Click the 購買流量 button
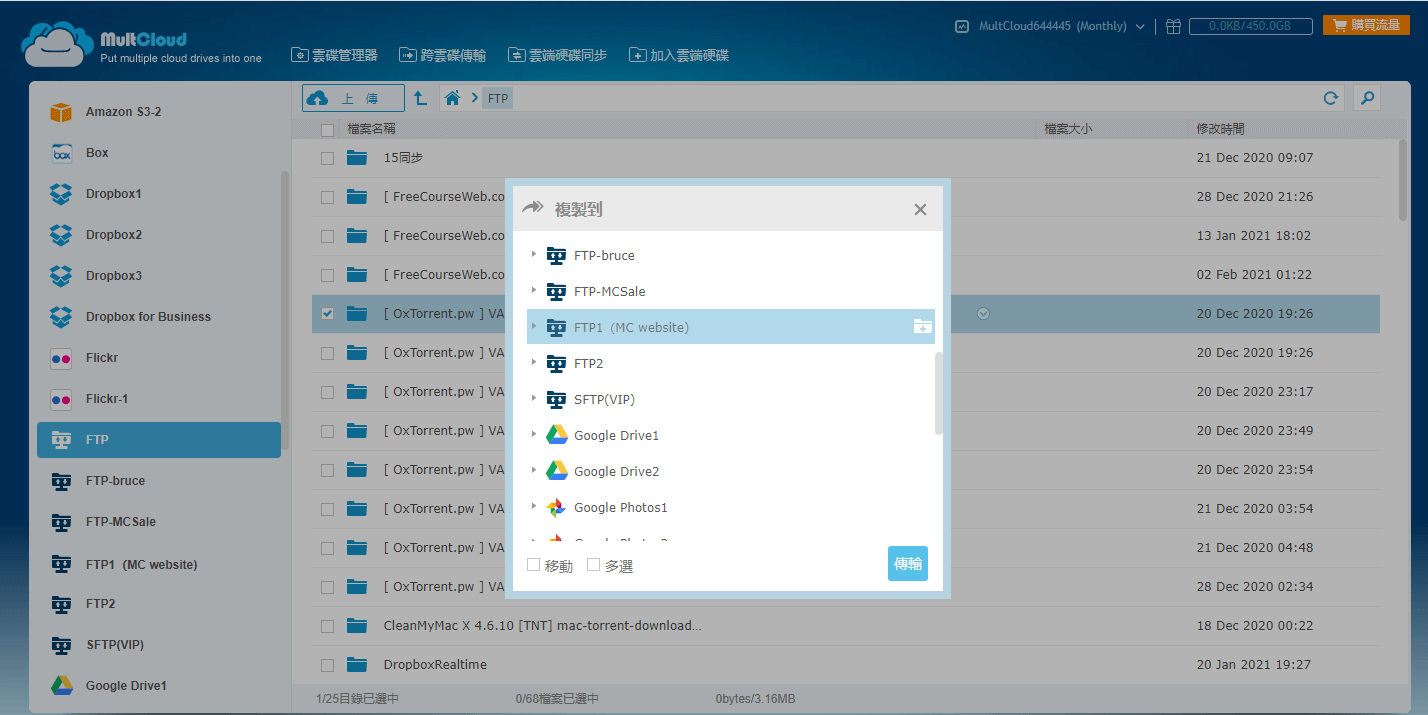Screen dimensions: 1428x715 (1366, 25)
